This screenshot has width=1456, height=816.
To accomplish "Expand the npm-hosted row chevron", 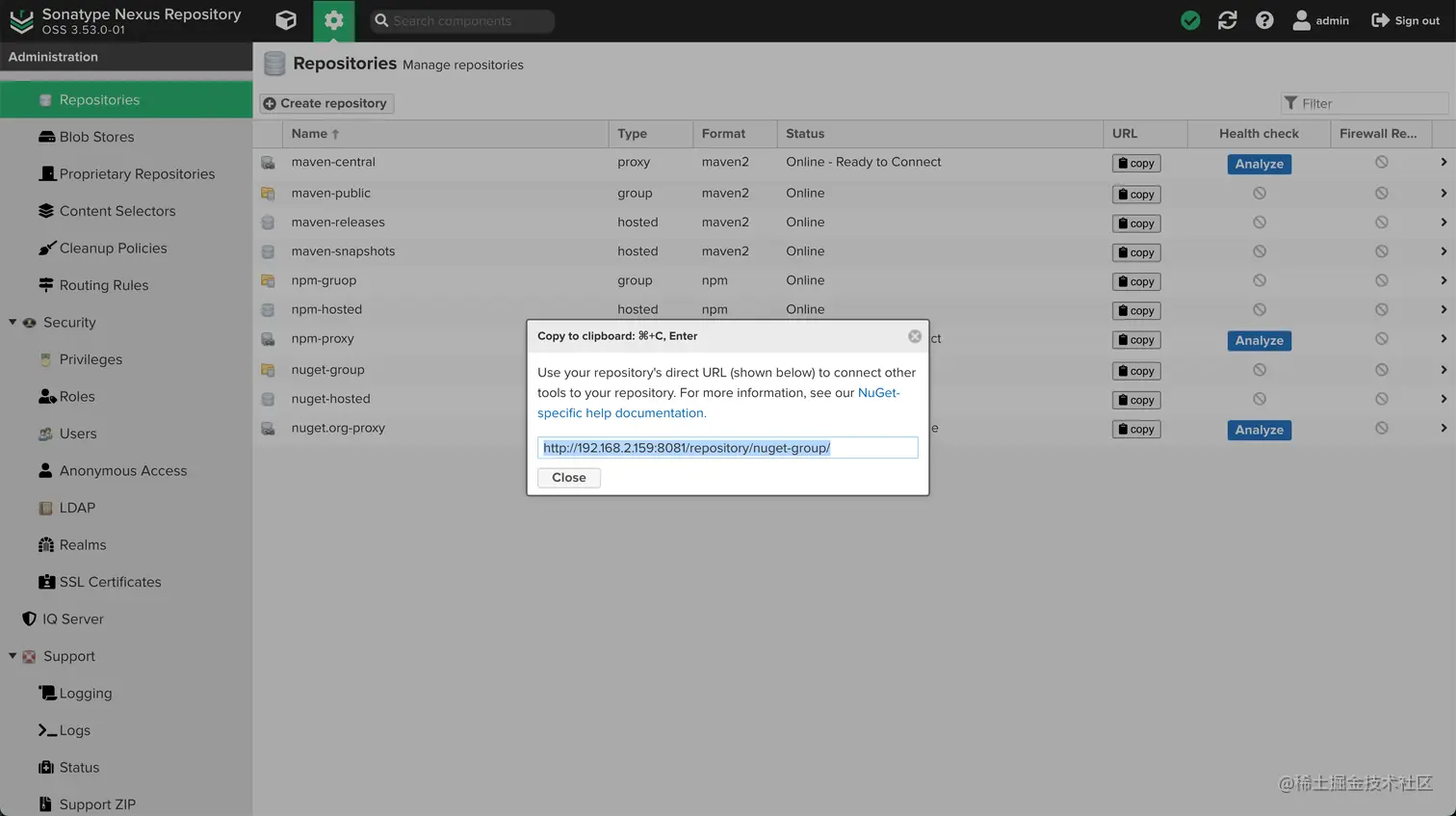I will pos(1443,309).
